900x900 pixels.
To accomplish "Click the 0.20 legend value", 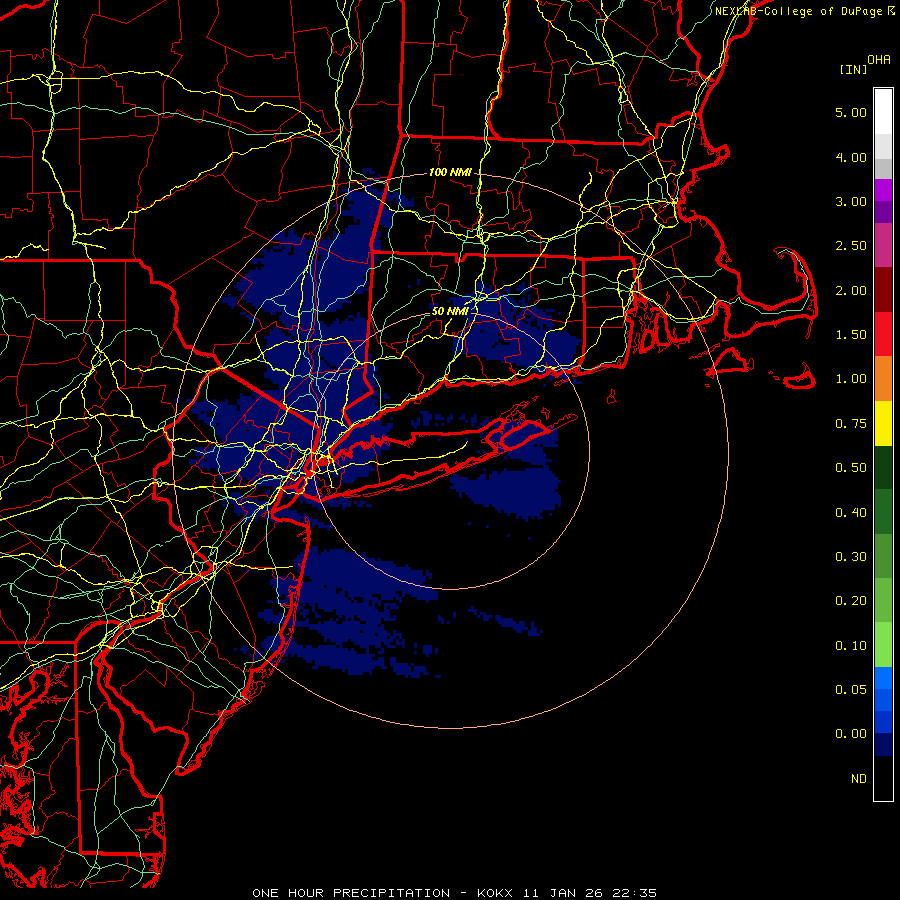I will tap(851, 601).
